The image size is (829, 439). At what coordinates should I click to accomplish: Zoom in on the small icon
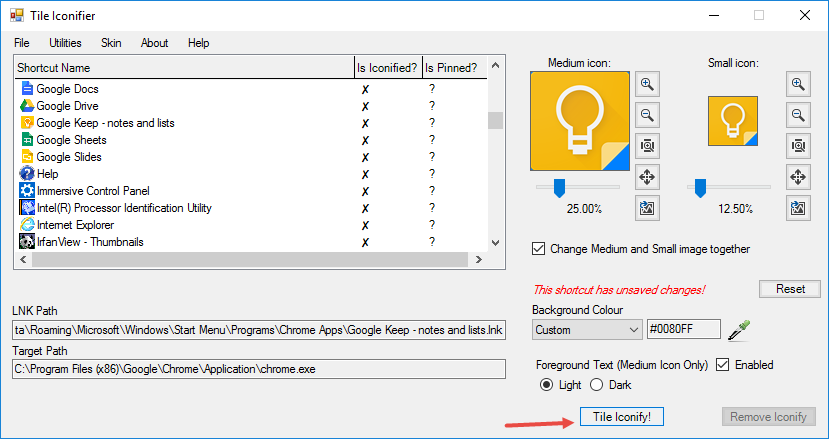(797, 84)
